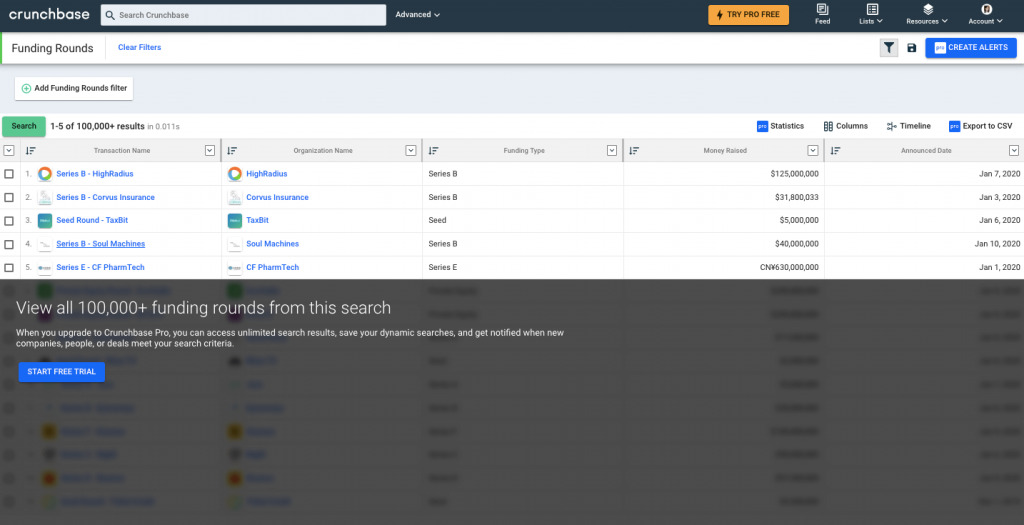1024x525 pixels.
Task: Check the box for Series E - CF PharmTech
Action: click(9, 268)
